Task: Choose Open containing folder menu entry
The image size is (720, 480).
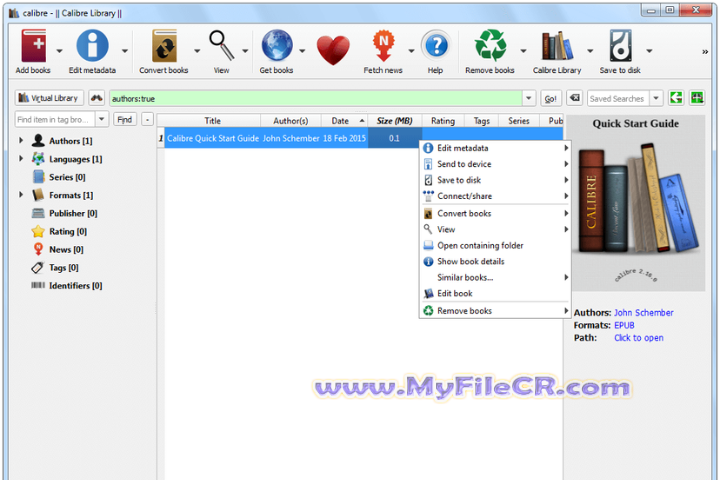Action: 496,245
